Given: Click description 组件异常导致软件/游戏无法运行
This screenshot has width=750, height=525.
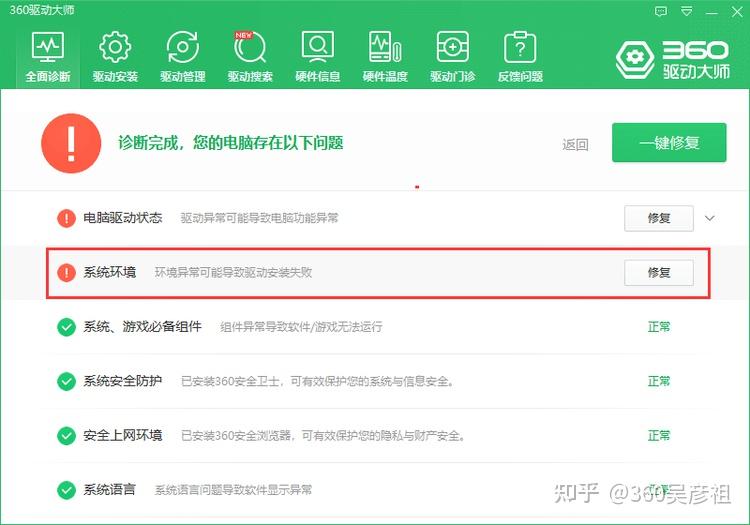Looking at the screenshot, I should [301, 327].
